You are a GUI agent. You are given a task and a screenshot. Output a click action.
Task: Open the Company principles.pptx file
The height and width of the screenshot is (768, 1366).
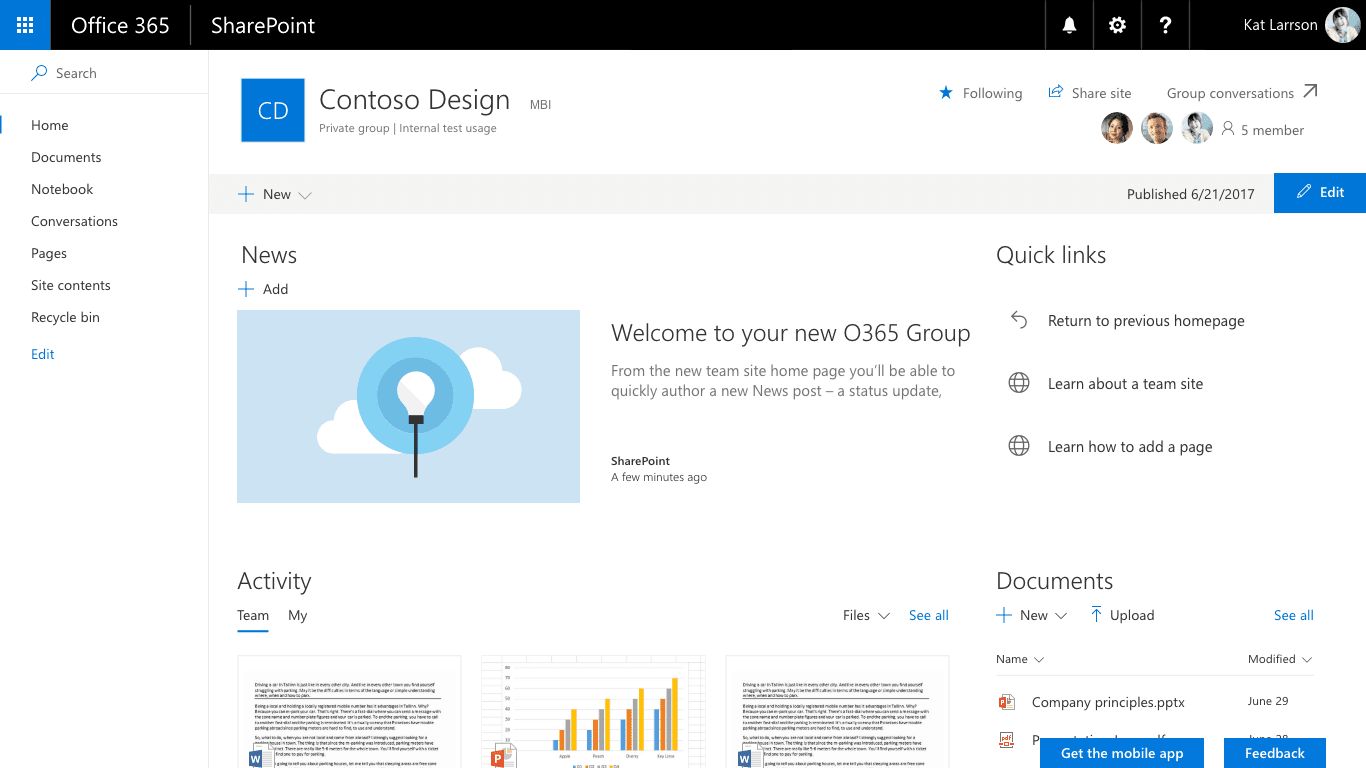[1108, 702]
